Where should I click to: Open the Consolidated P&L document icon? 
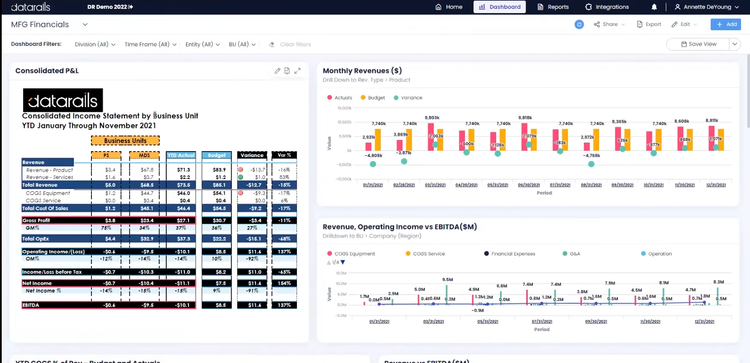coord(287,71)
